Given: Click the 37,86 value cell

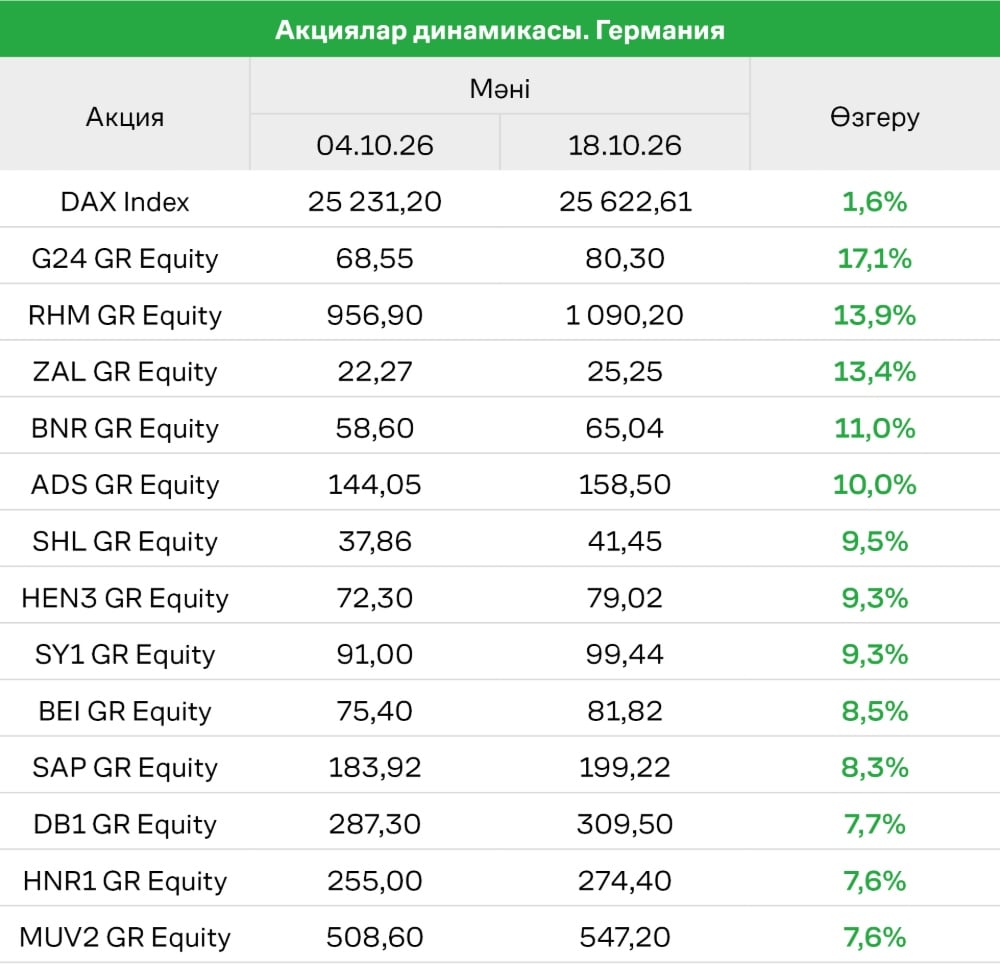Looking at the screenshot, I should point(375,542).
